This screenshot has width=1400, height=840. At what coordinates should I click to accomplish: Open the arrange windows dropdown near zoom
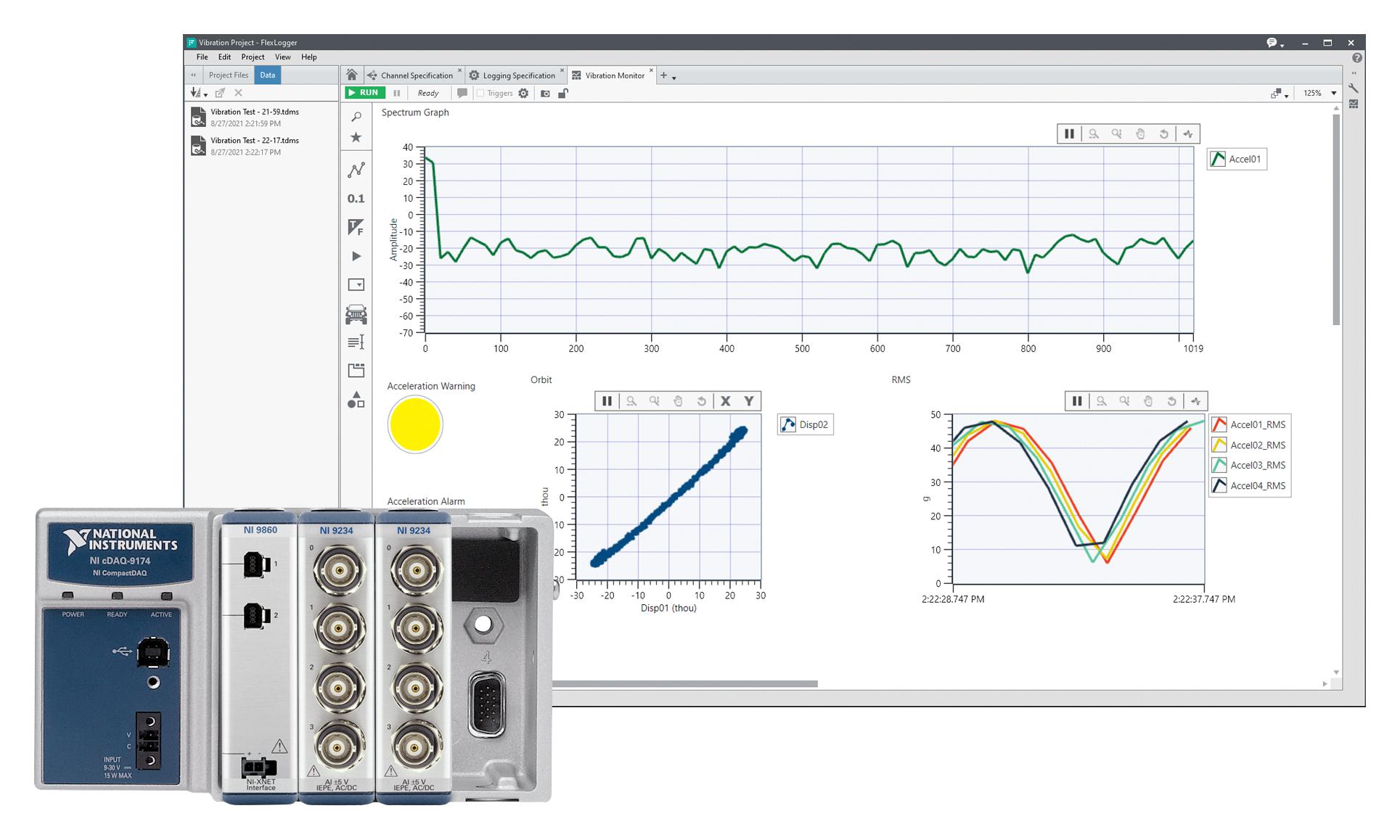click(x=1279, y=94)
